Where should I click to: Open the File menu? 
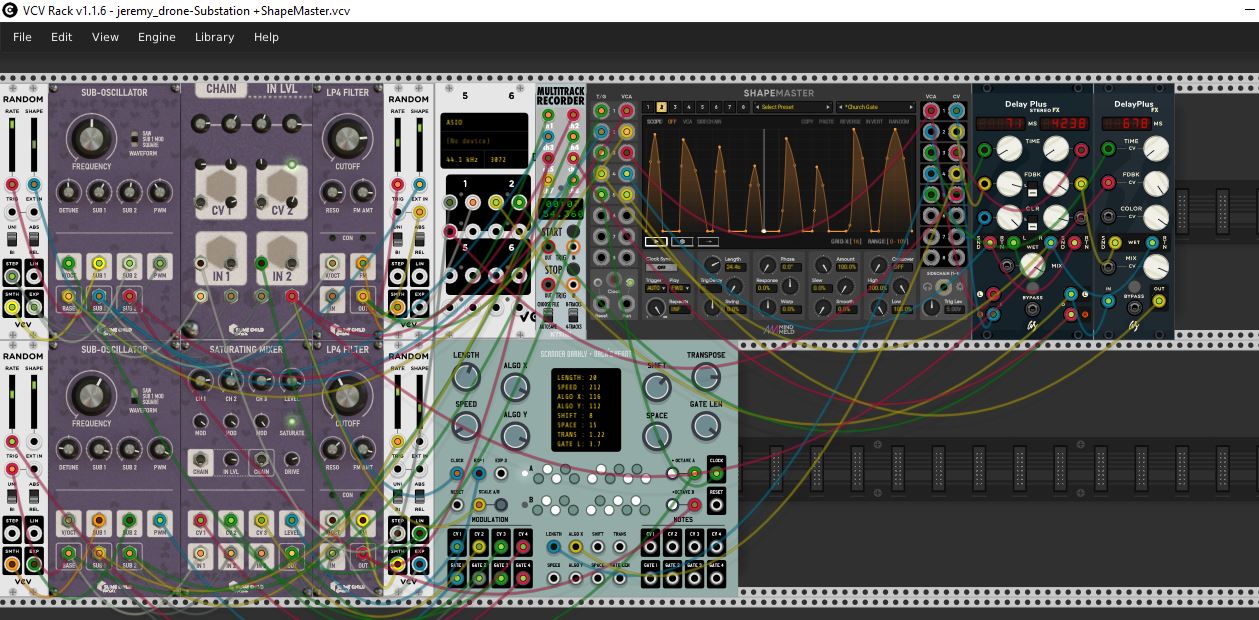22,37
